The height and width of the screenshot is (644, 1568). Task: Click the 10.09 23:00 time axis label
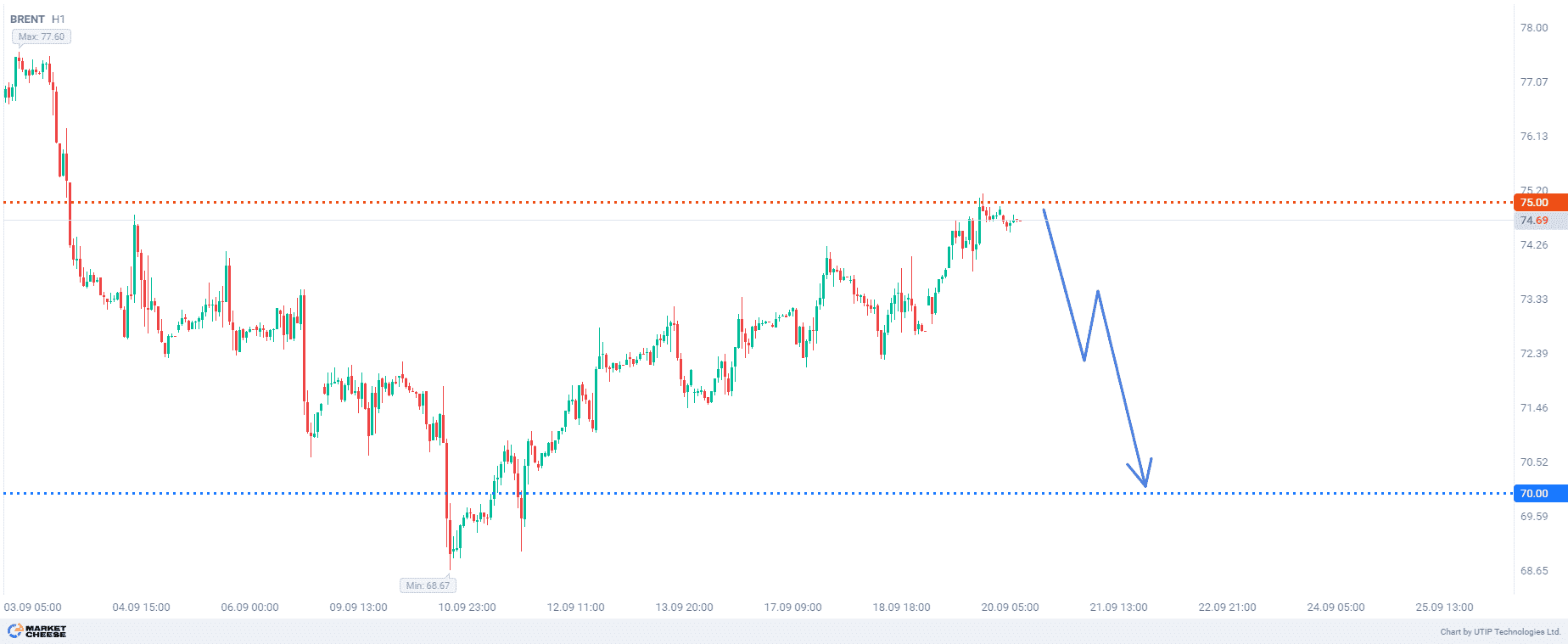[x=467, y=608]
